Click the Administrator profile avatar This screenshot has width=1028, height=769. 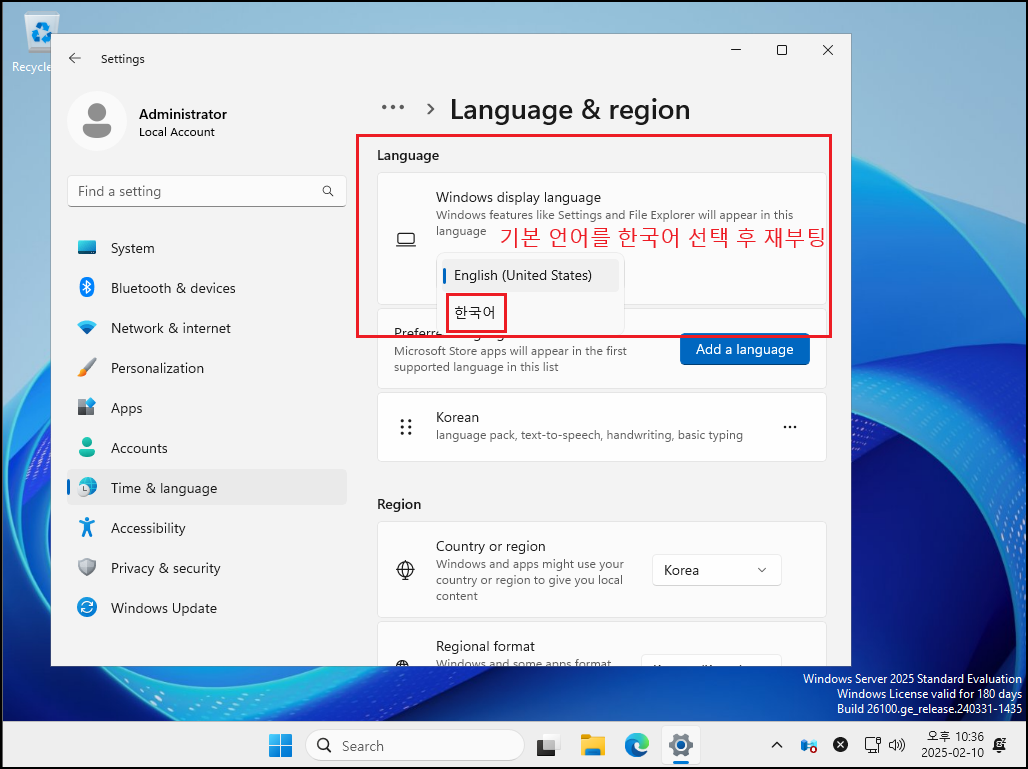pos(97,121)
